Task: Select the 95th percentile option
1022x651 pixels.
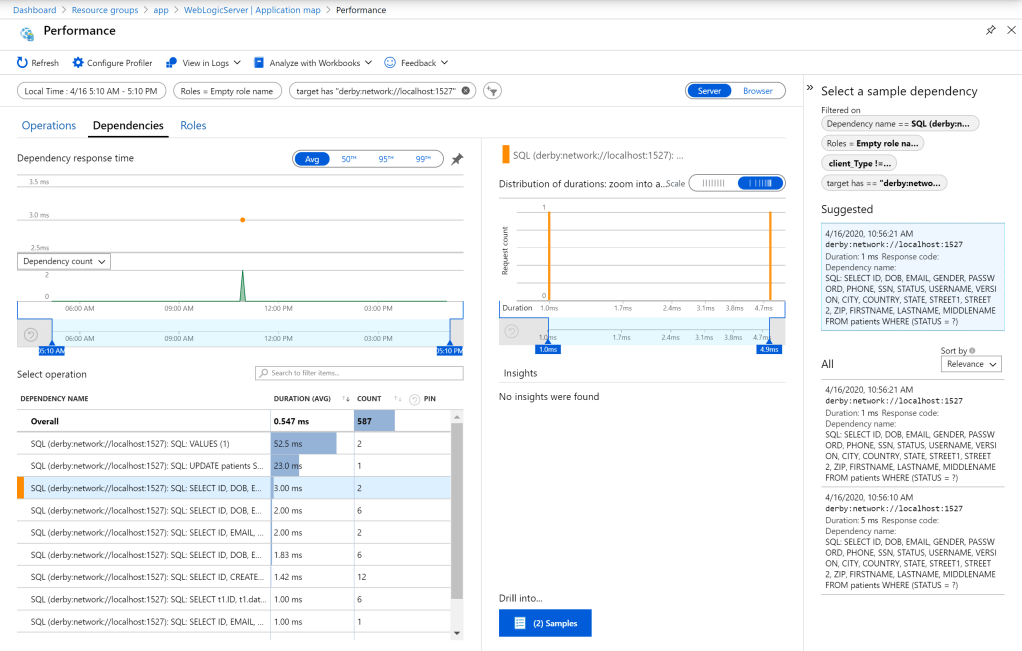Action: [387, 159]
